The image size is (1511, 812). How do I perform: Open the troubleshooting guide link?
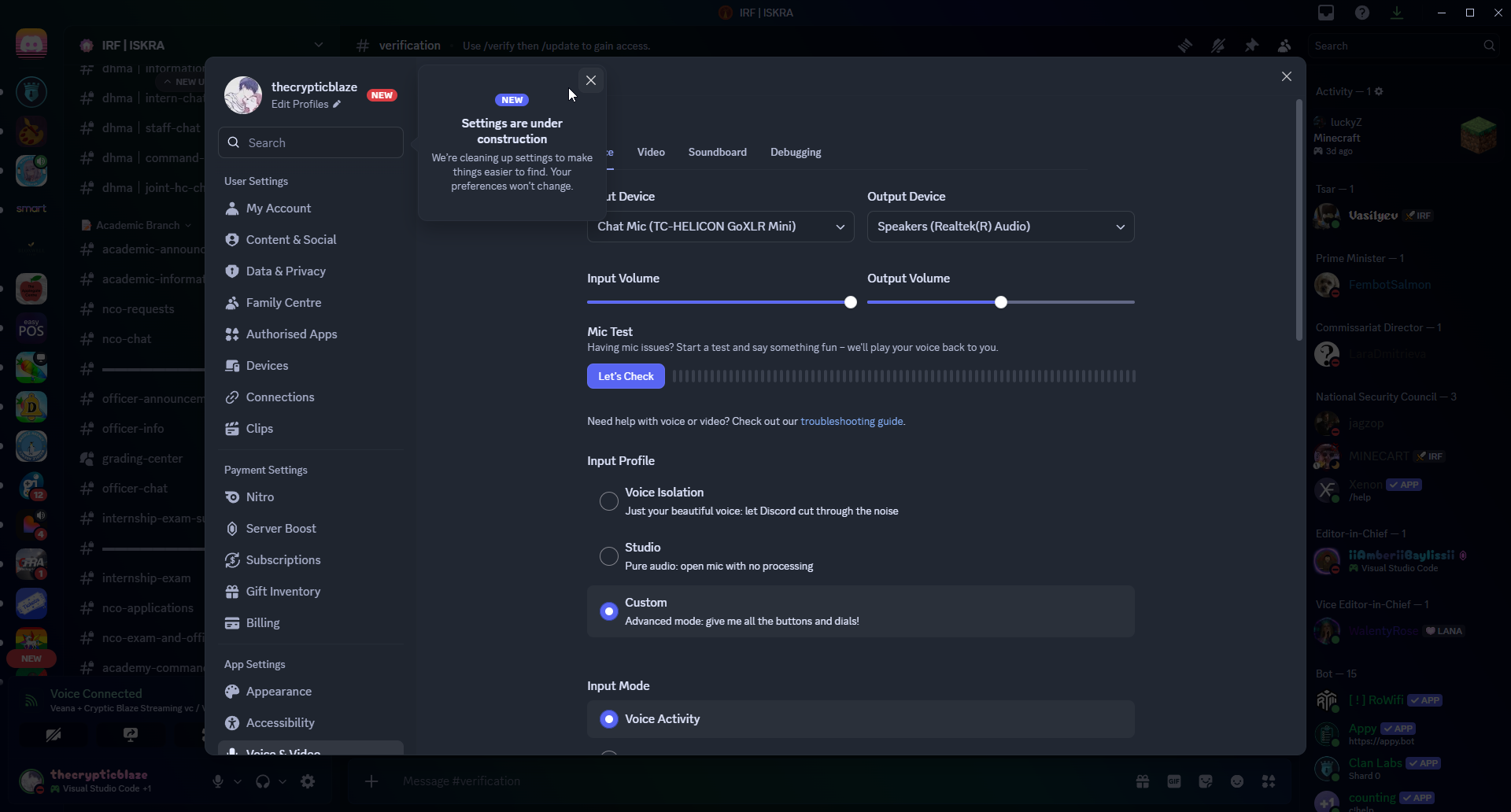852,422
